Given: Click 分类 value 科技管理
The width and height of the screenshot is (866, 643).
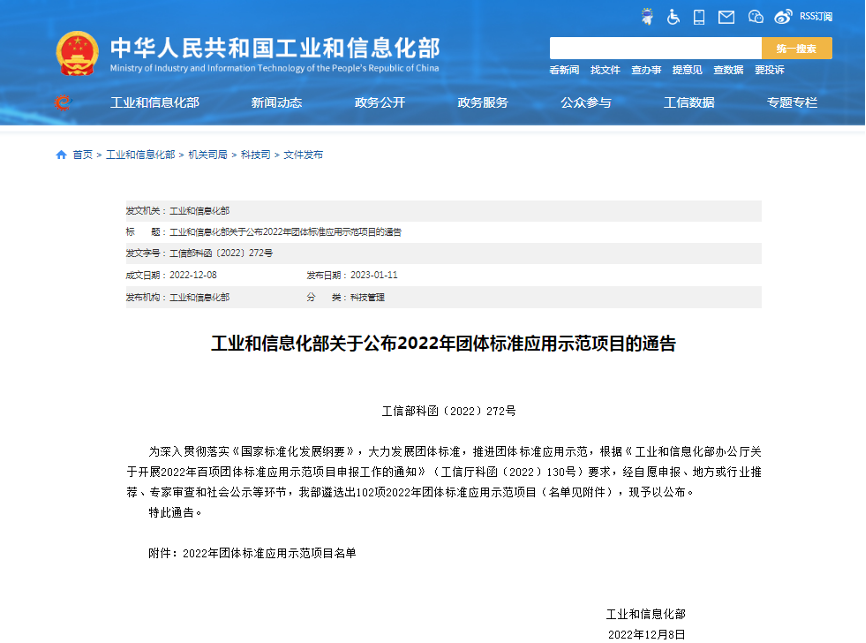Looking at the screenshot, I should click(x=368, y=297).
